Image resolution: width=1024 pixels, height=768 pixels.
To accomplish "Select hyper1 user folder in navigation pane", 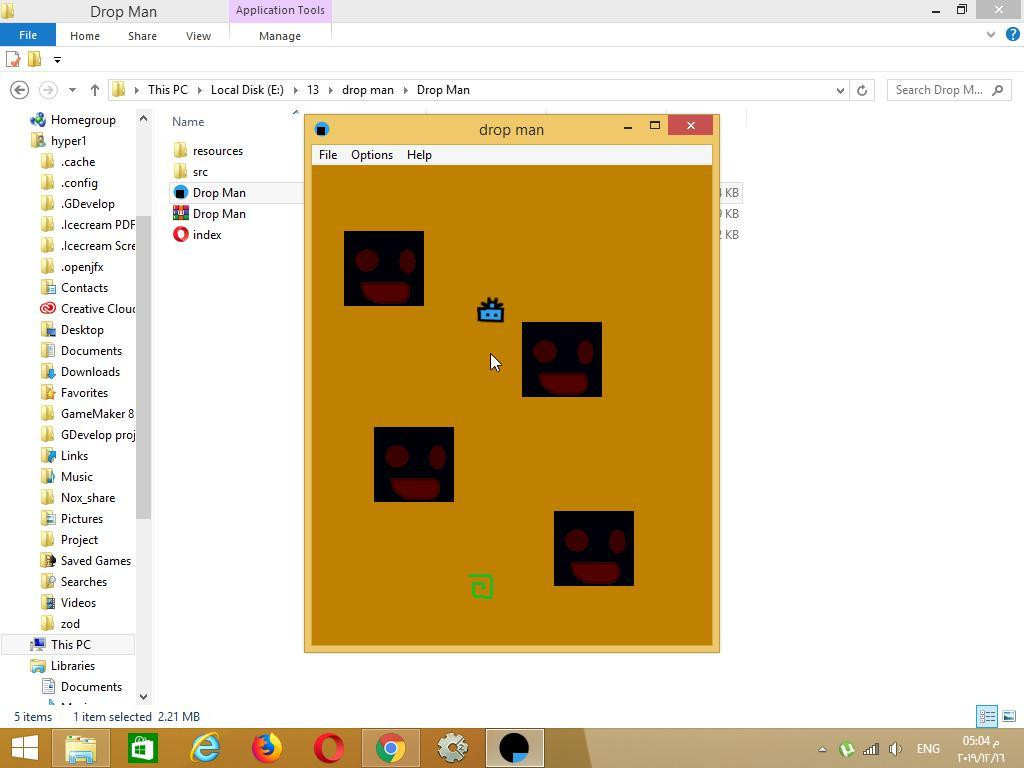I will click(59, 140).
